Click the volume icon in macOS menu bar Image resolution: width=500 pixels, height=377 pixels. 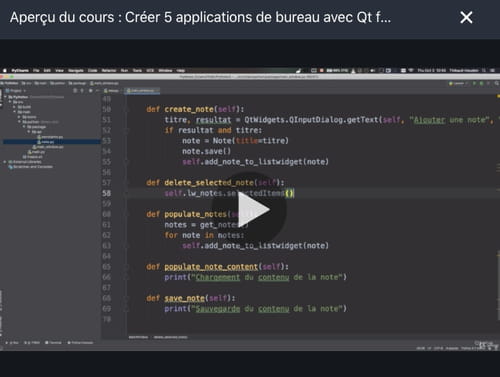tap(373, 70)
